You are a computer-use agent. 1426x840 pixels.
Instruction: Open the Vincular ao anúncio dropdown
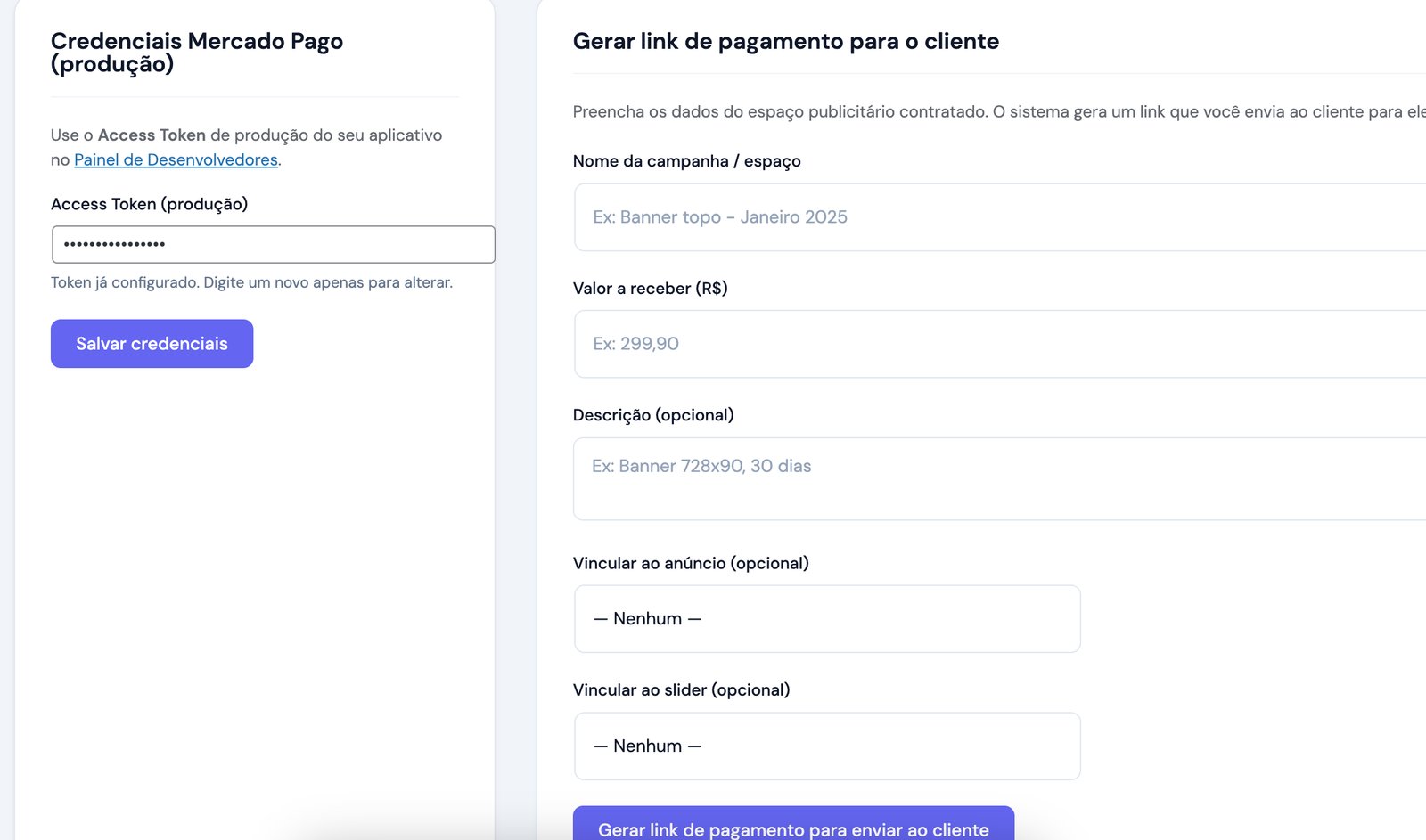coord(827,619)
